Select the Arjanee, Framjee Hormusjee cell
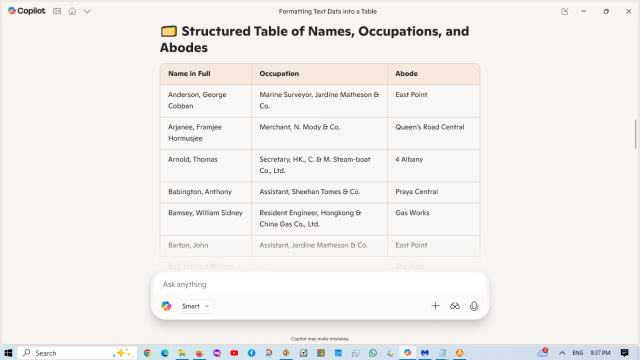 (206, 133)
